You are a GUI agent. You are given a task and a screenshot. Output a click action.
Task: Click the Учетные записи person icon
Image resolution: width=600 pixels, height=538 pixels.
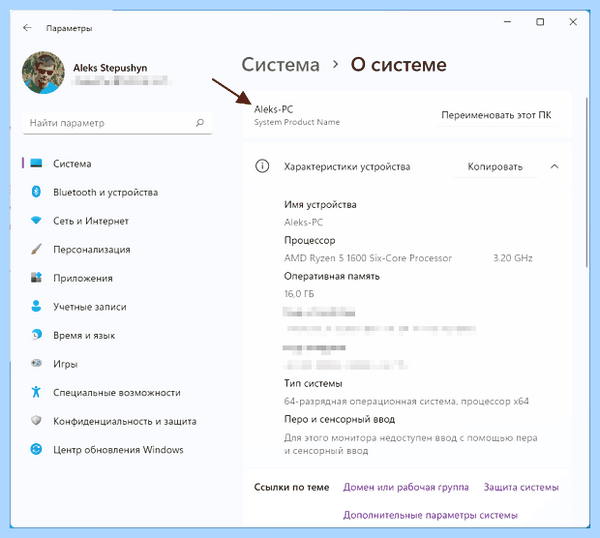point(36,306)
